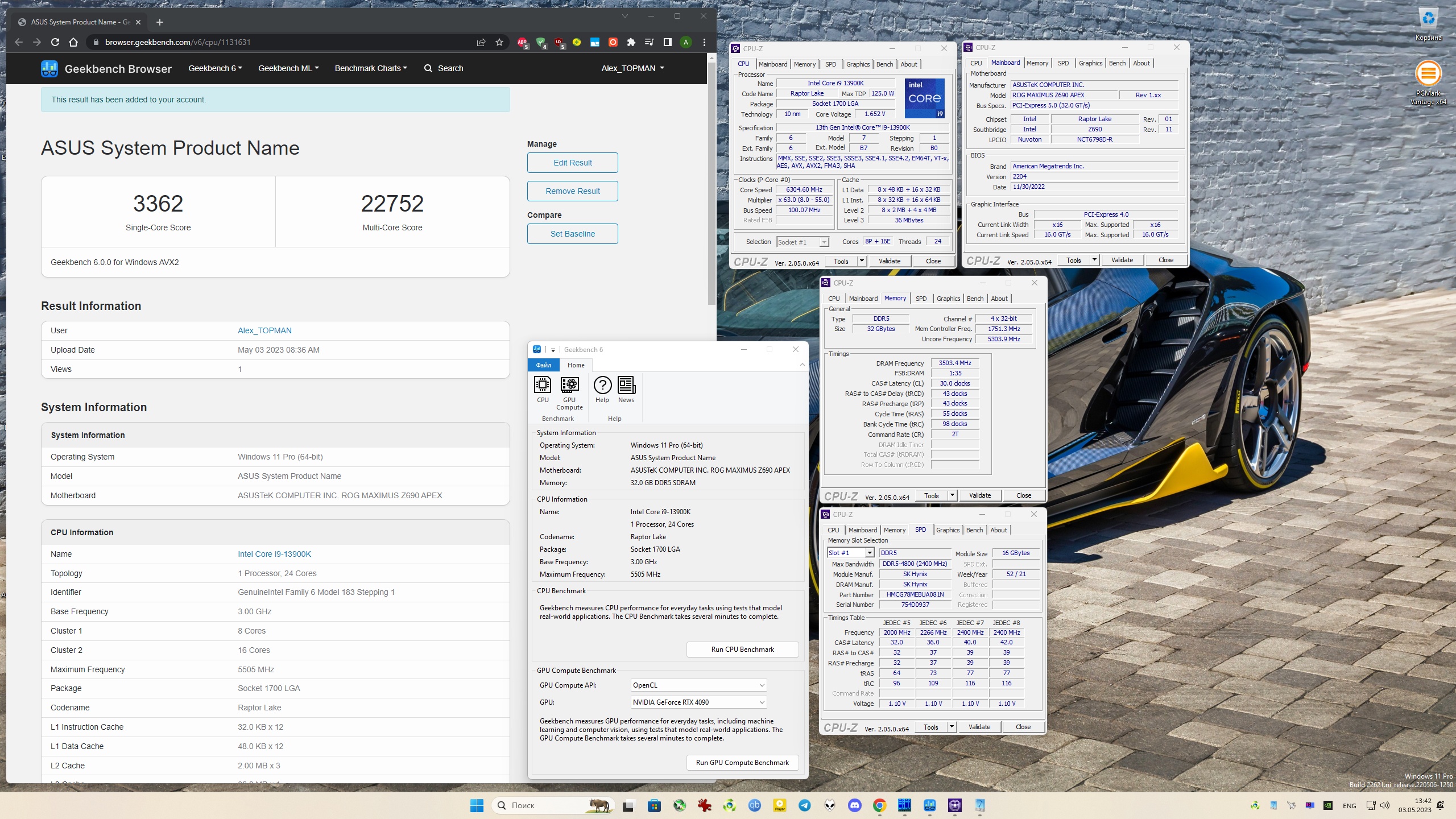
Task: Open the Recycle Bin desktop icon
Action: click(x=1428, y=24)
